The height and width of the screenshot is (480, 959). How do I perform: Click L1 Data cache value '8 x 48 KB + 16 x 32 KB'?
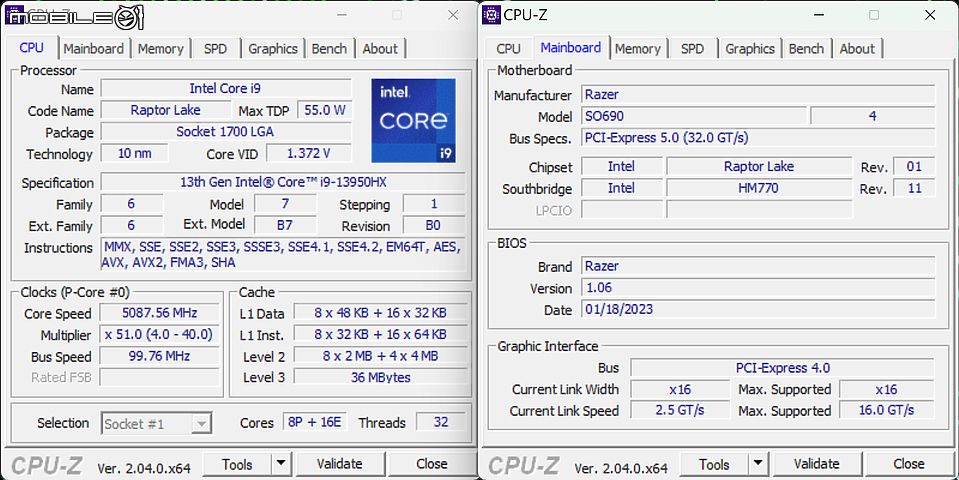[x=380, y=312]
